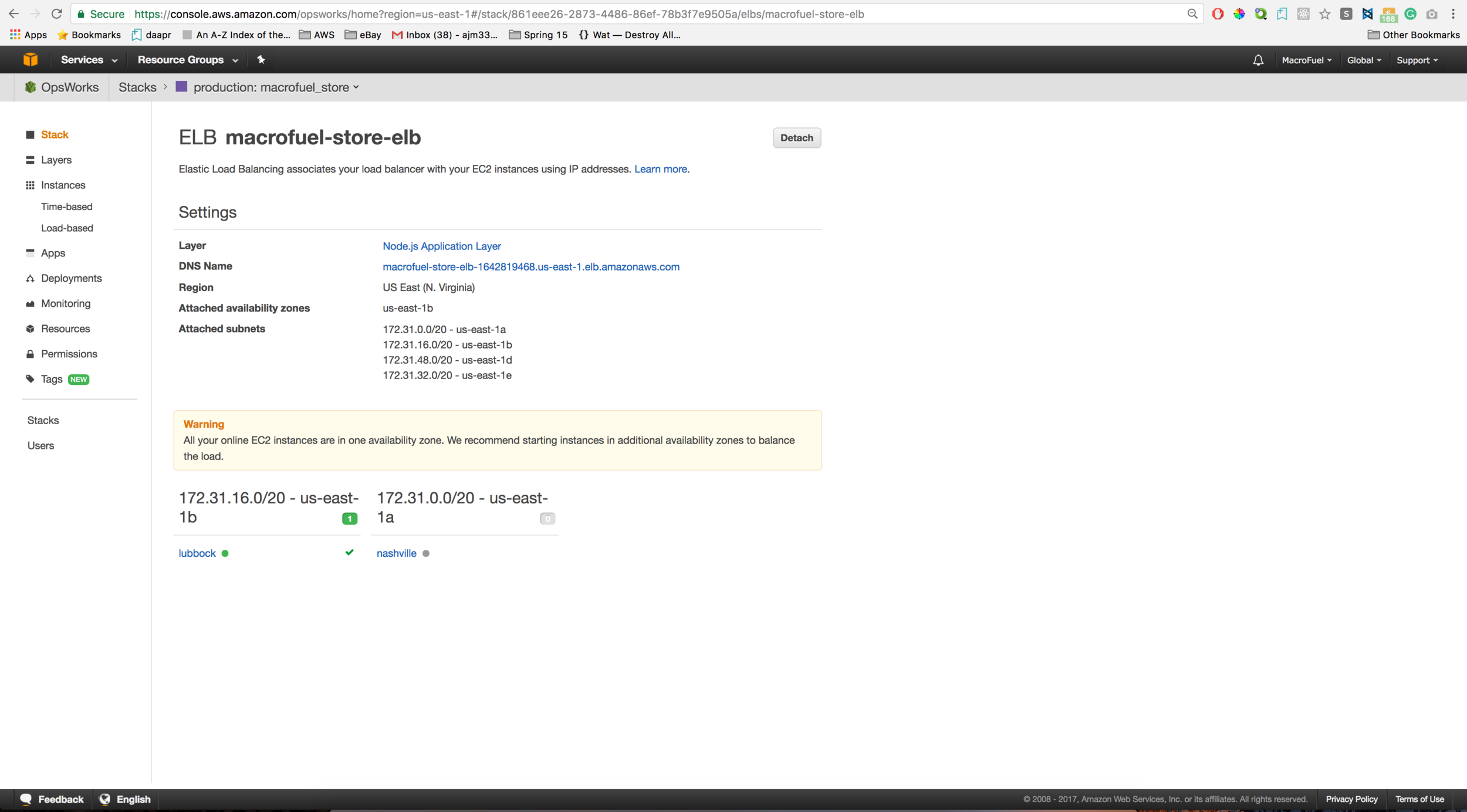Open the Other Bookmarks folder
The image size is (1467, 812).
[1414, 35]
